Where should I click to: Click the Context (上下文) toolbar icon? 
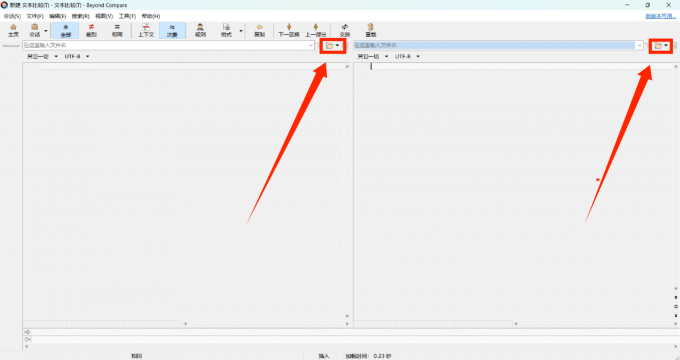click(146, 30)
